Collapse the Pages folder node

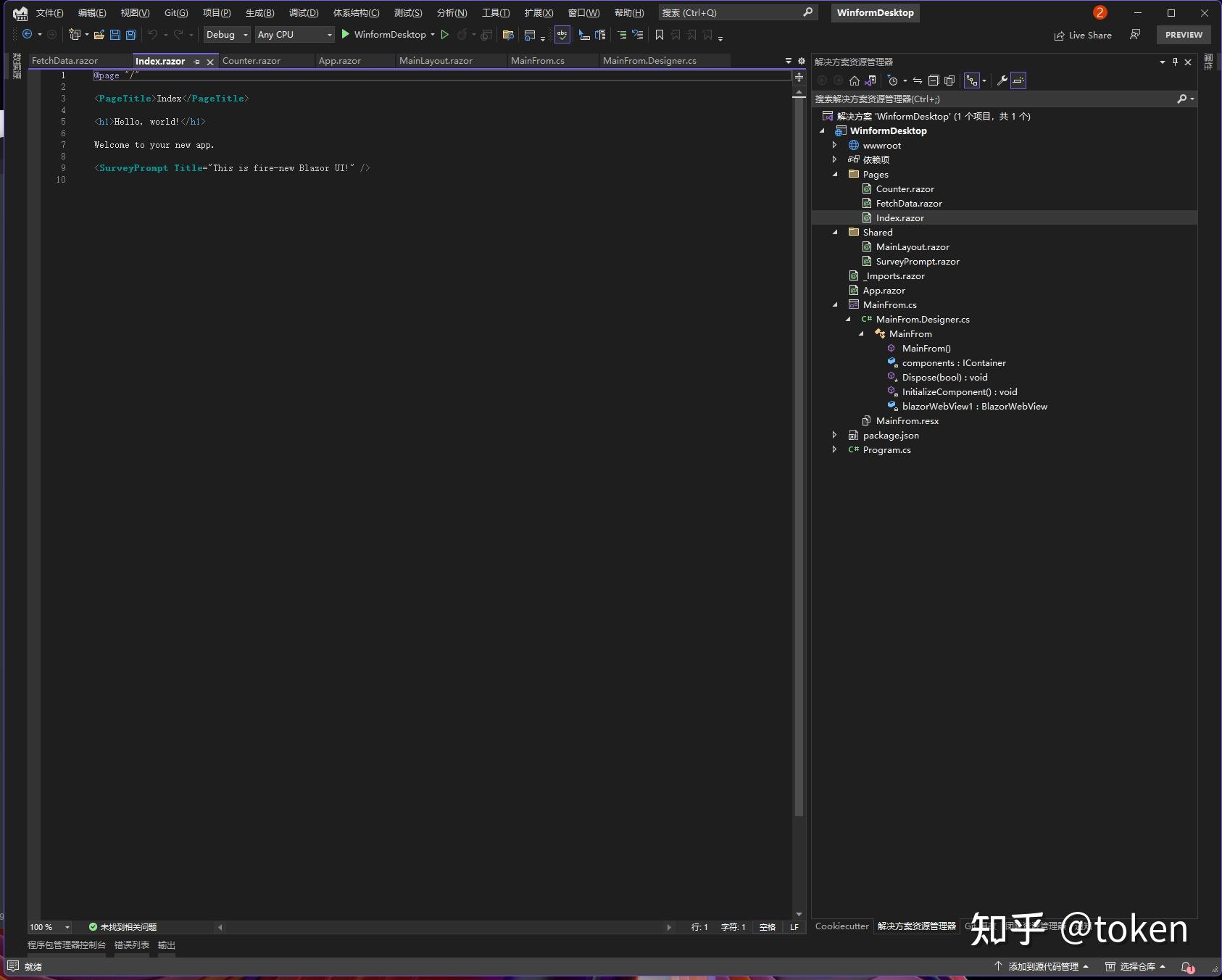[x=834, y=174]
